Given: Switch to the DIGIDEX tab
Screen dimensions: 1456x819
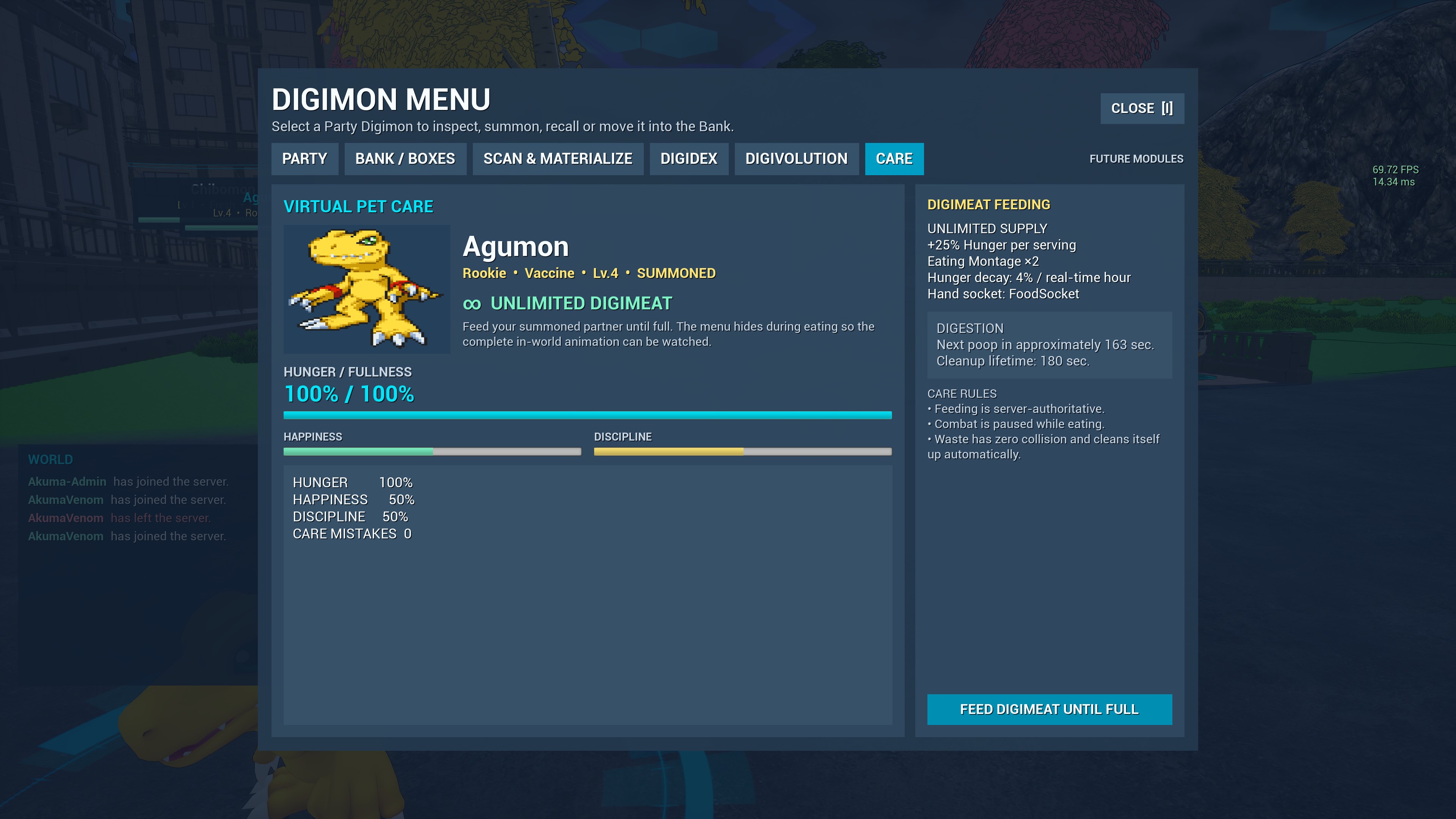Looking at the screenshot, I should [x=689, y=159].
